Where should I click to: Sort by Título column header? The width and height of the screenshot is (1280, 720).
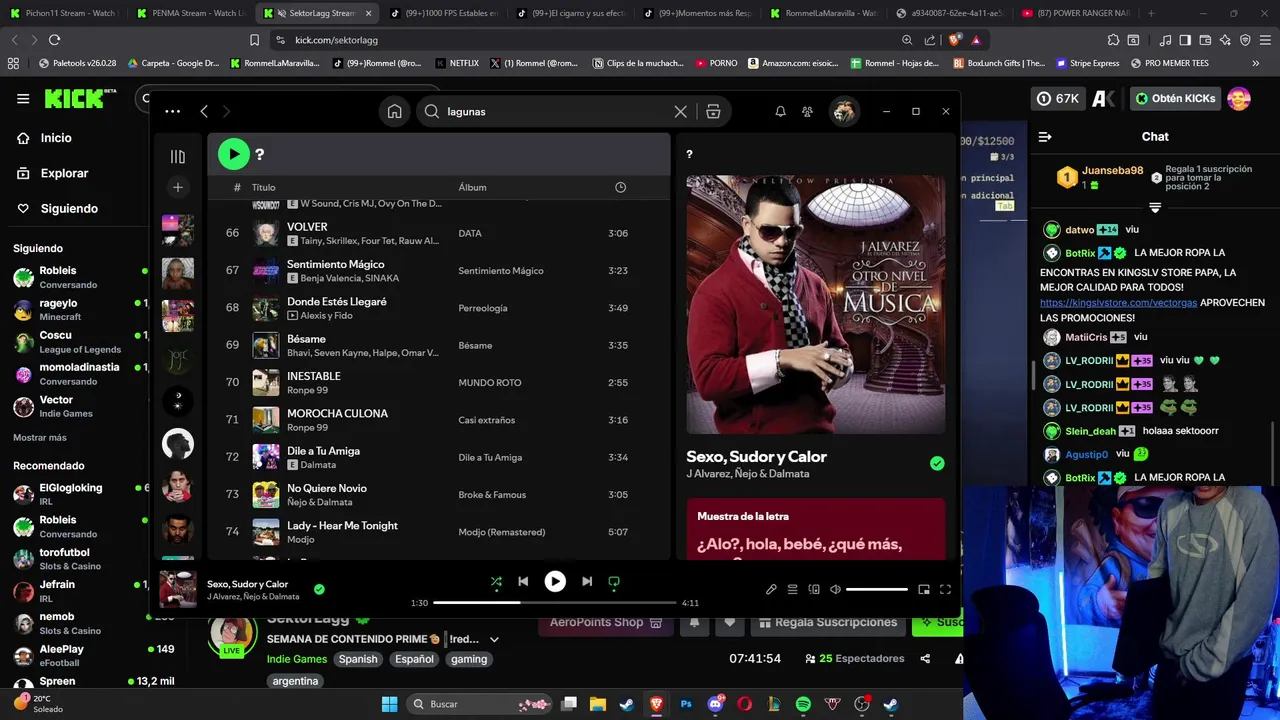(x=263, y=187)
